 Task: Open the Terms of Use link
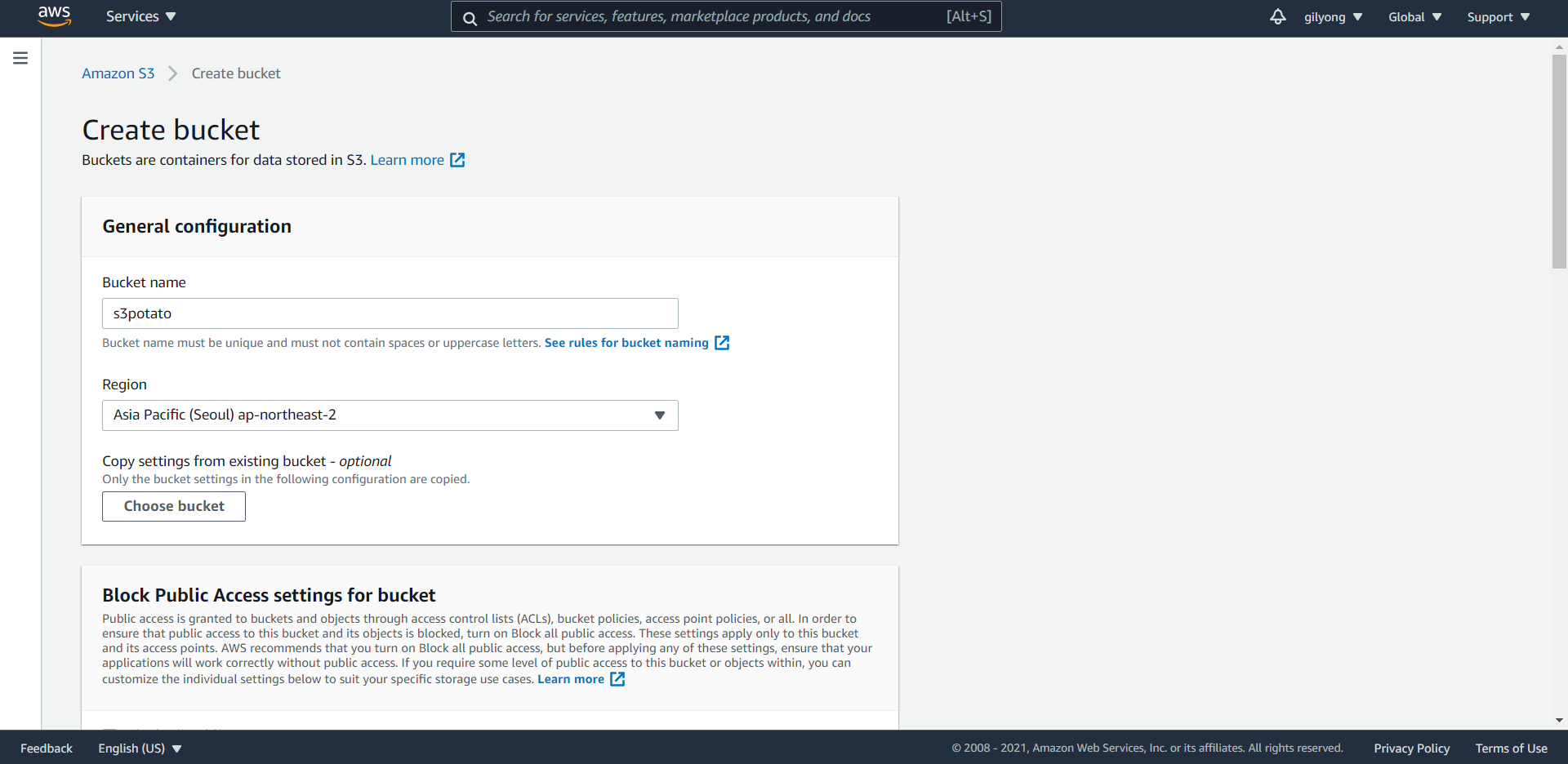[1511, 748]
